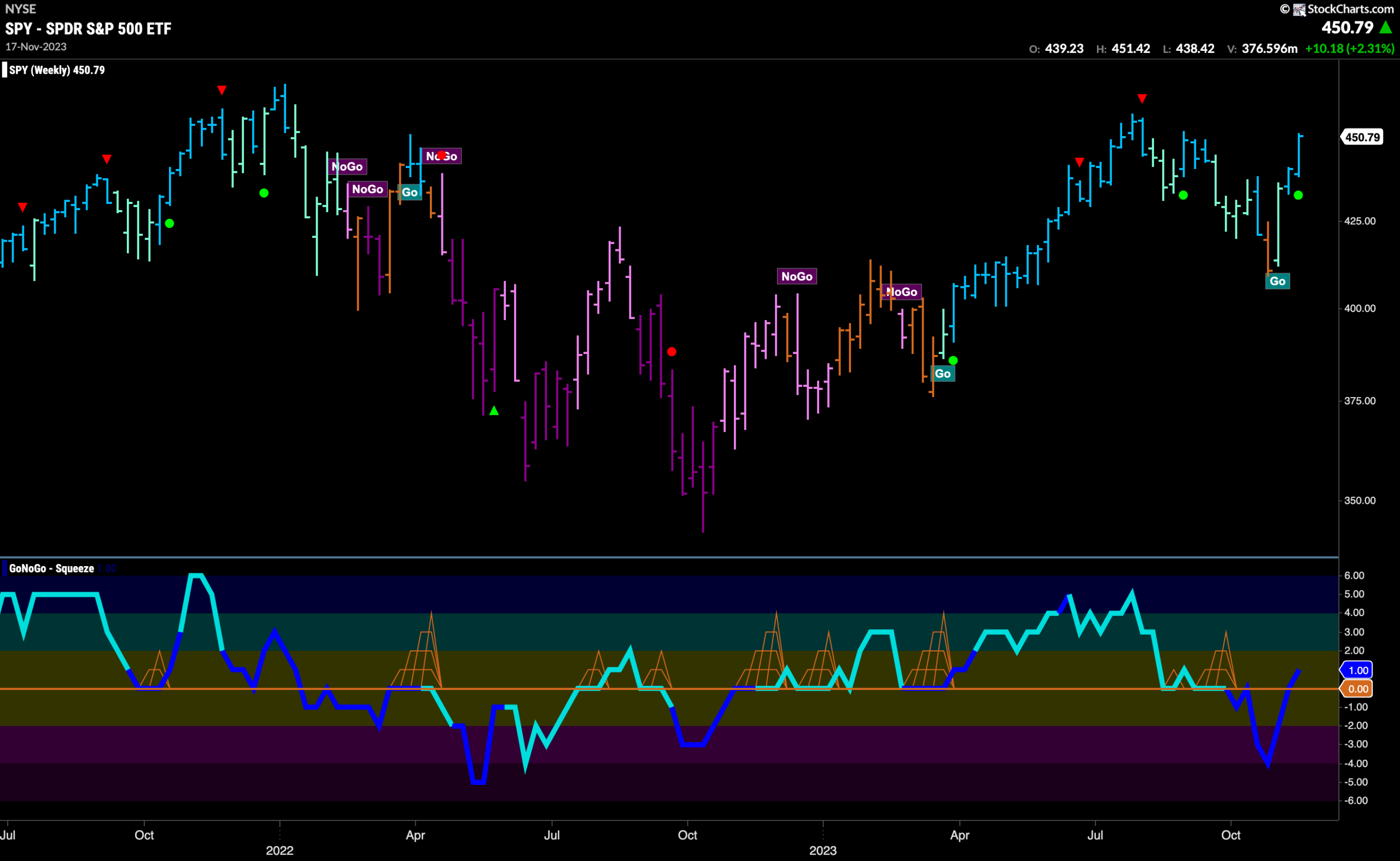Click the StockCharts.com logo icon
This screenshot has width=1400, height=861.
[1299, 9]
